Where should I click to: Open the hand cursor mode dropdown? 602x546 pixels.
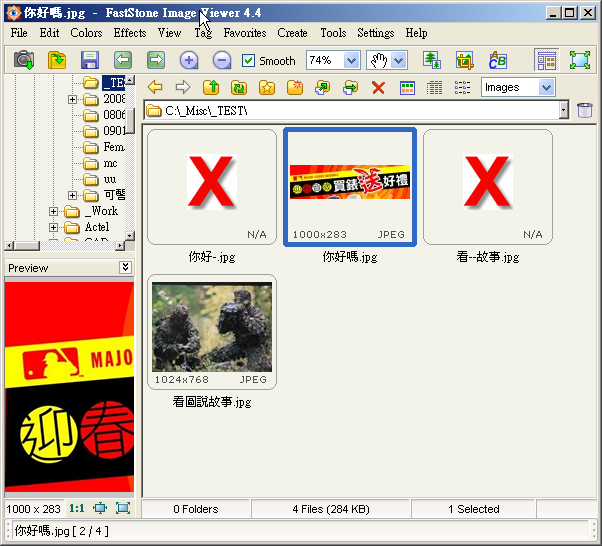click(x=399, y=60)
